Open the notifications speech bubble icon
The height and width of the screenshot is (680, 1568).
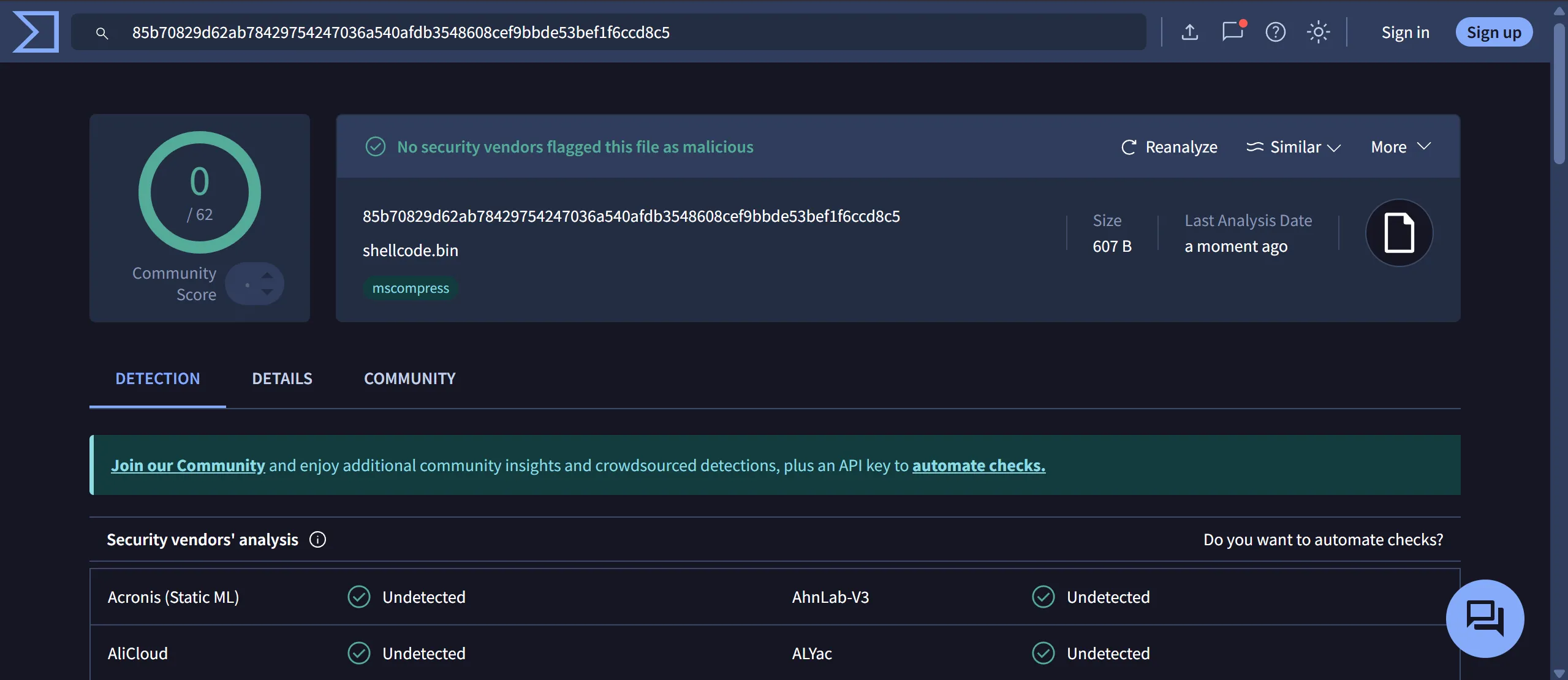(x=1232, y=32)
